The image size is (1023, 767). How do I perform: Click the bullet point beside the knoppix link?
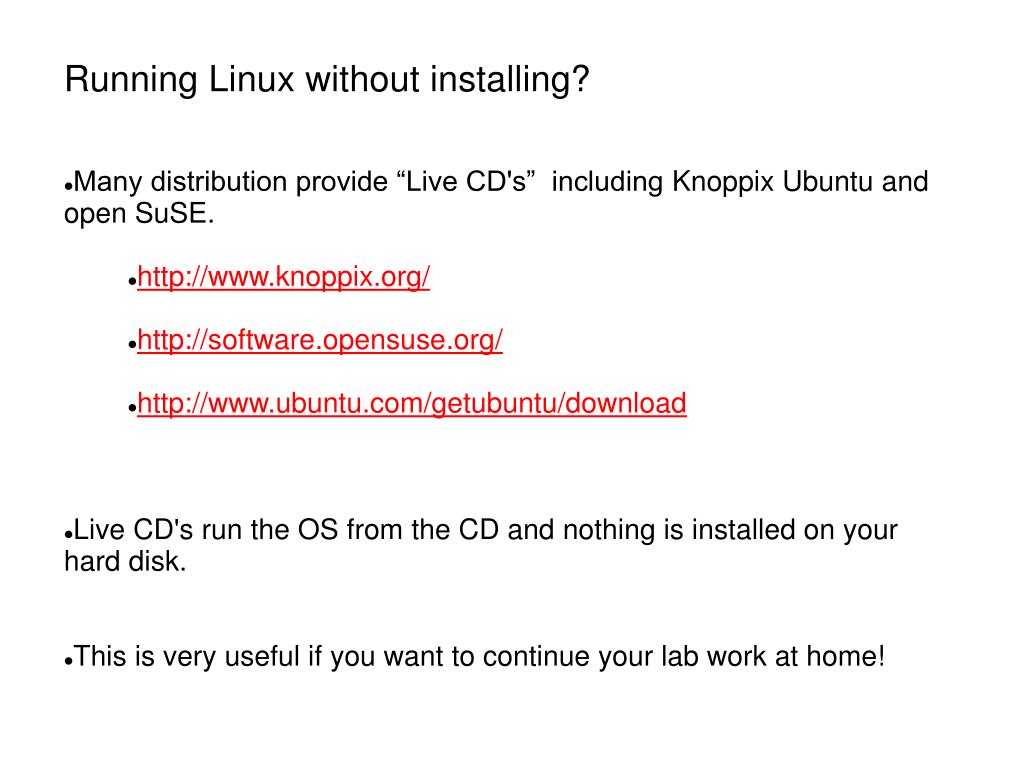(132, 282)
